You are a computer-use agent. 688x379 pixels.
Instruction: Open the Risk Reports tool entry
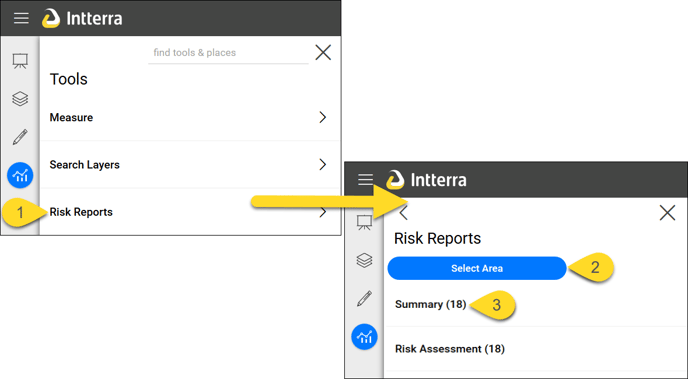point(190,212)
